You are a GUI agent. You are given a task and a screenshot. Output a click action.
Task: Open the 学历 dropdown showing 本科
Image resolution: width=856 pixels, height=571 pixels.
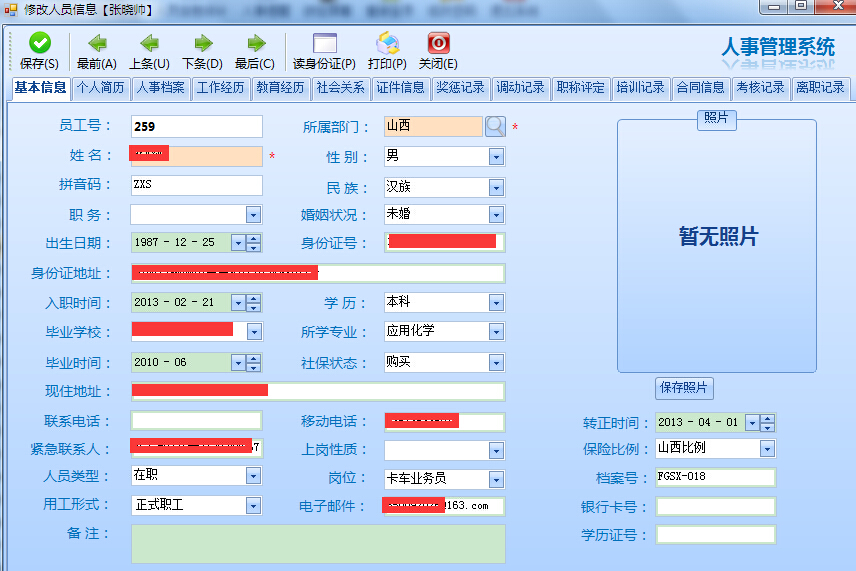click(x=496, y=302)
